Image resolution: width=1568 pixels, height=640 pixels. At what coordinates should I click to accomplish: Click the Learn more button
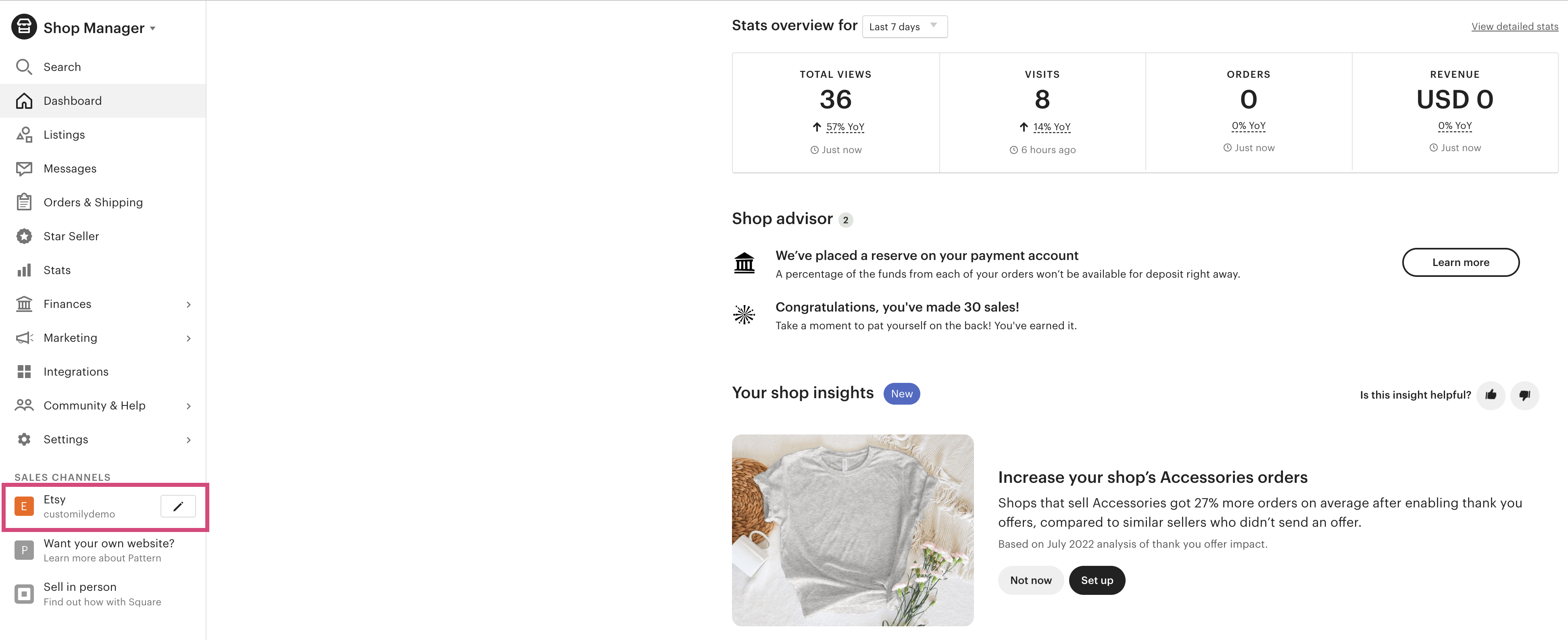coord(1460,262)
